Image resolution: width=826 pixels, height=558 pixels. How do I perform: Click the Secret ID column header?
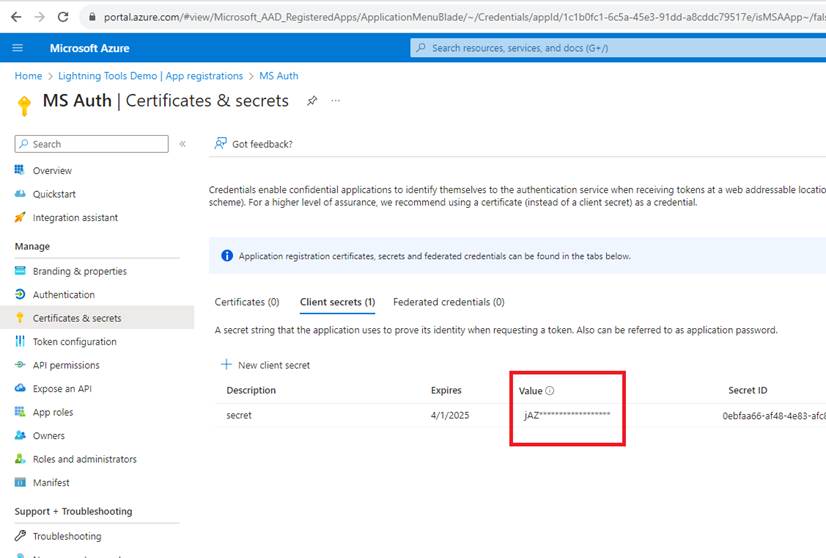tap(748, 390)
